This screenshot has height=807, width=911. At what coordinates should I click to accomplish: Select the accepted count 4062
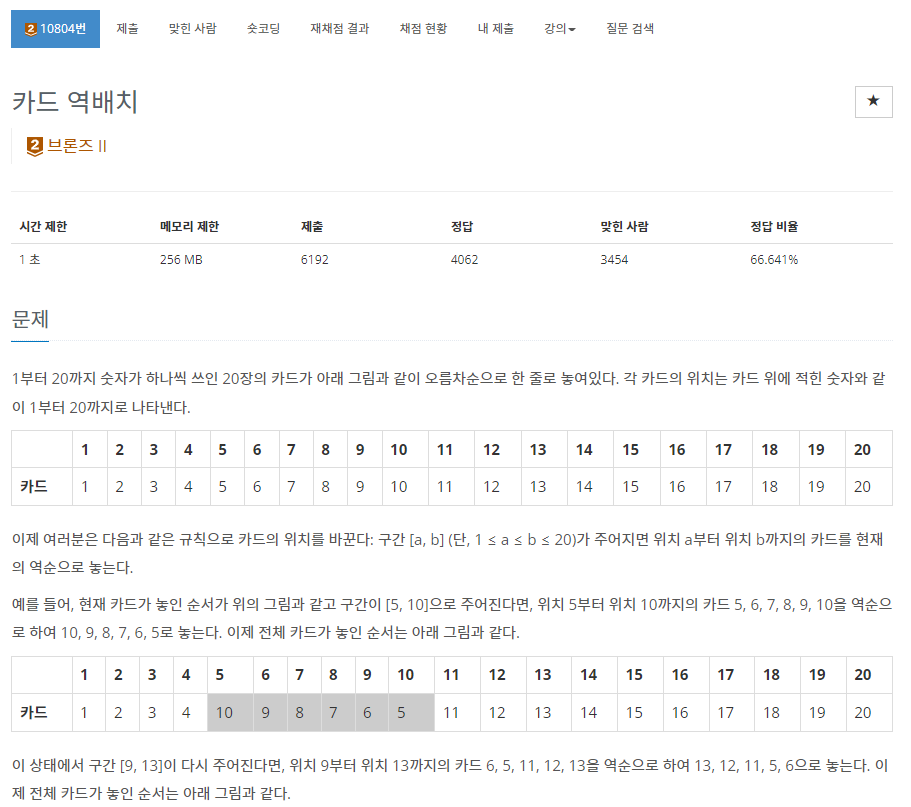(x=464, y=260)
